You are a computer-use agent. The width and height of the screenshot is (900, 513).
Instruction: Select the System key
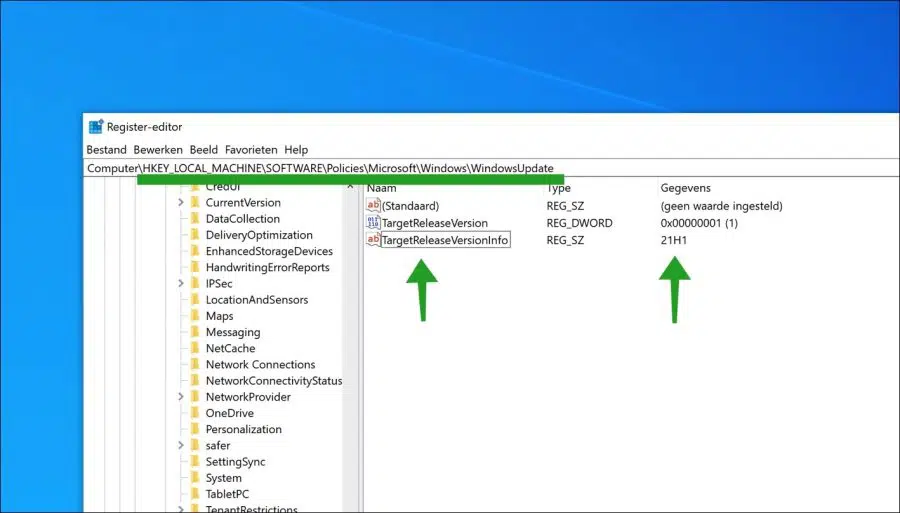(x=224, y=478)
